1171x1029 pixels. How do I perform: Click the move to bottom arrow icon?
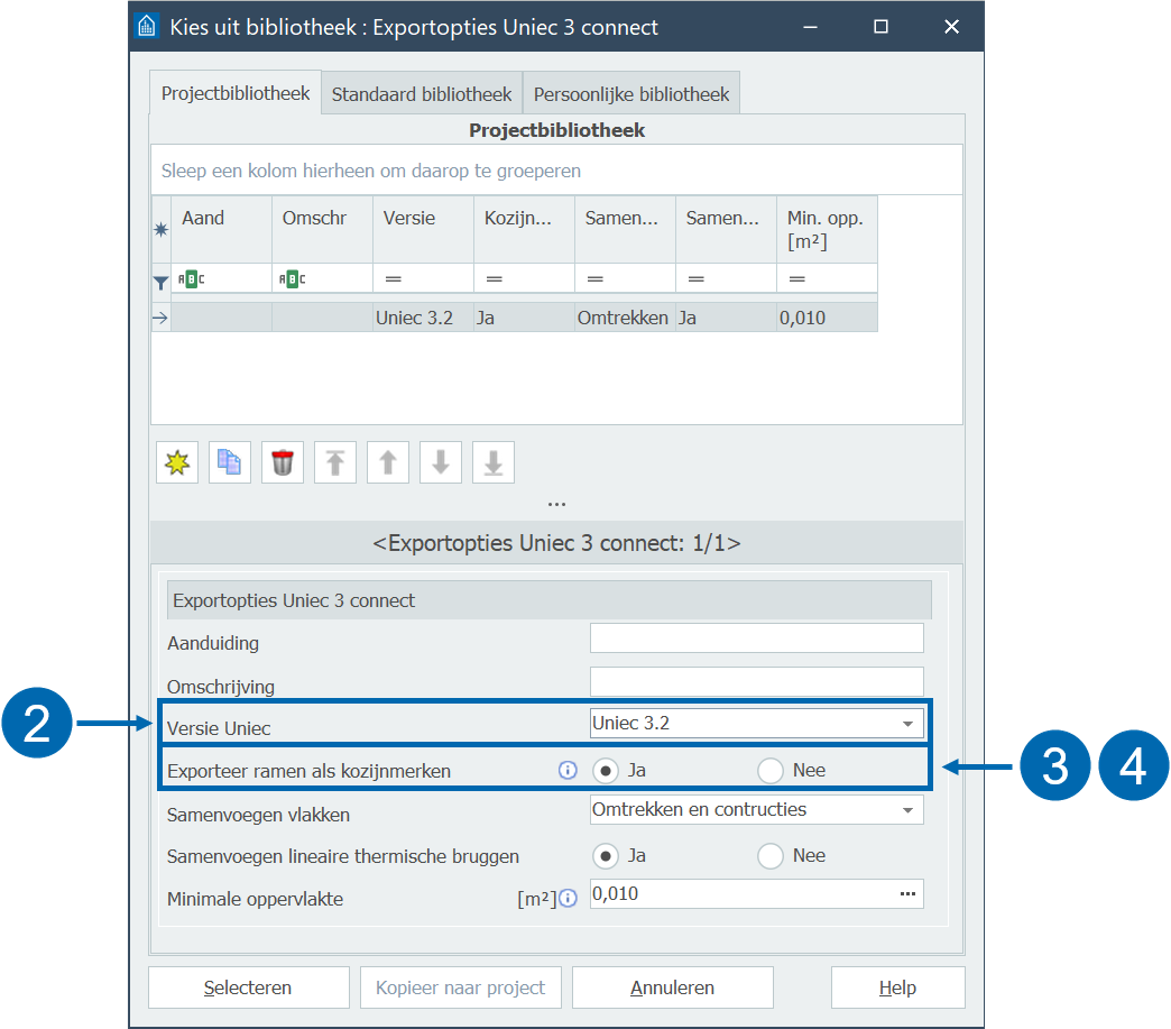click(x=493, y=463)
